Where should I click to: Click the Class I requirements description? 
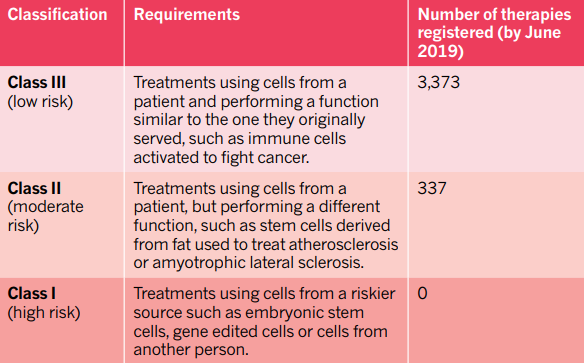[x=264, y=322]
